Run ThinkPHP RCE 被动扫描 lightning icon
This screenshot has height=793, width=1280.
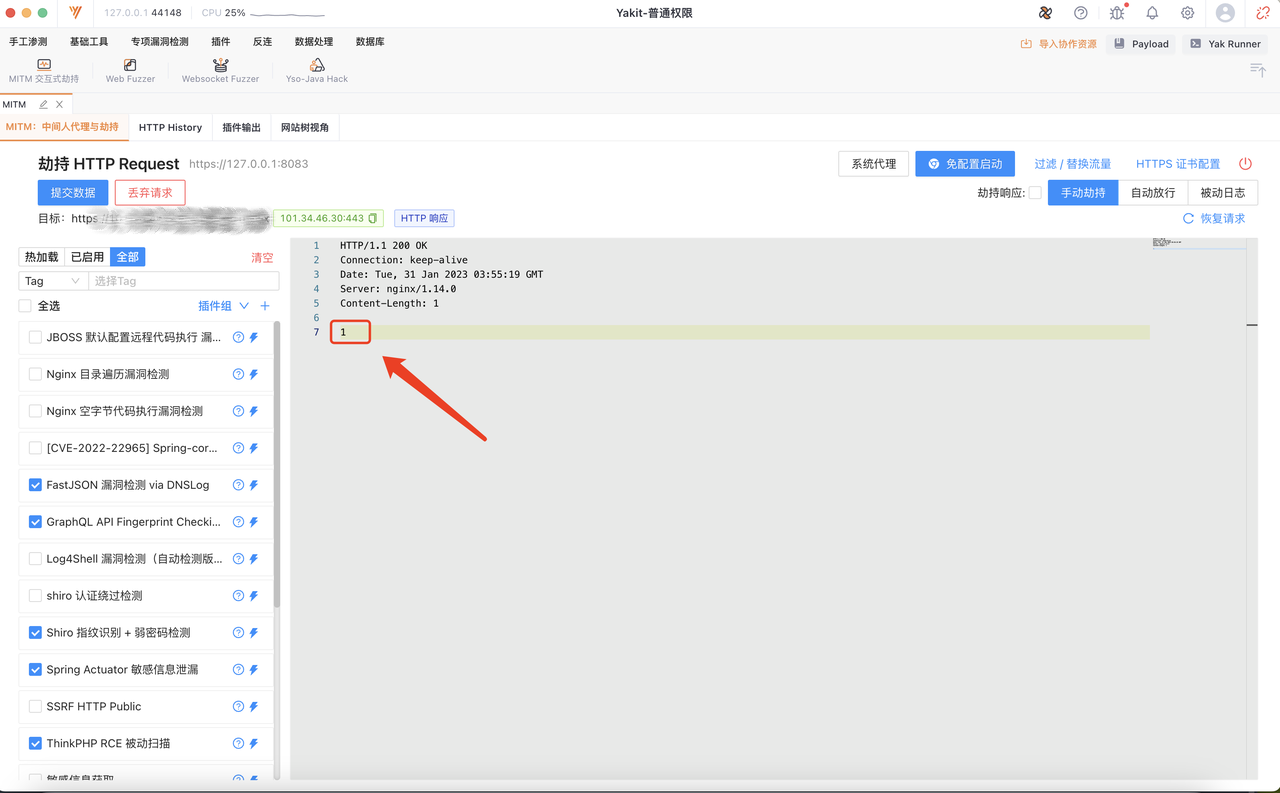[x=254, y=744]
